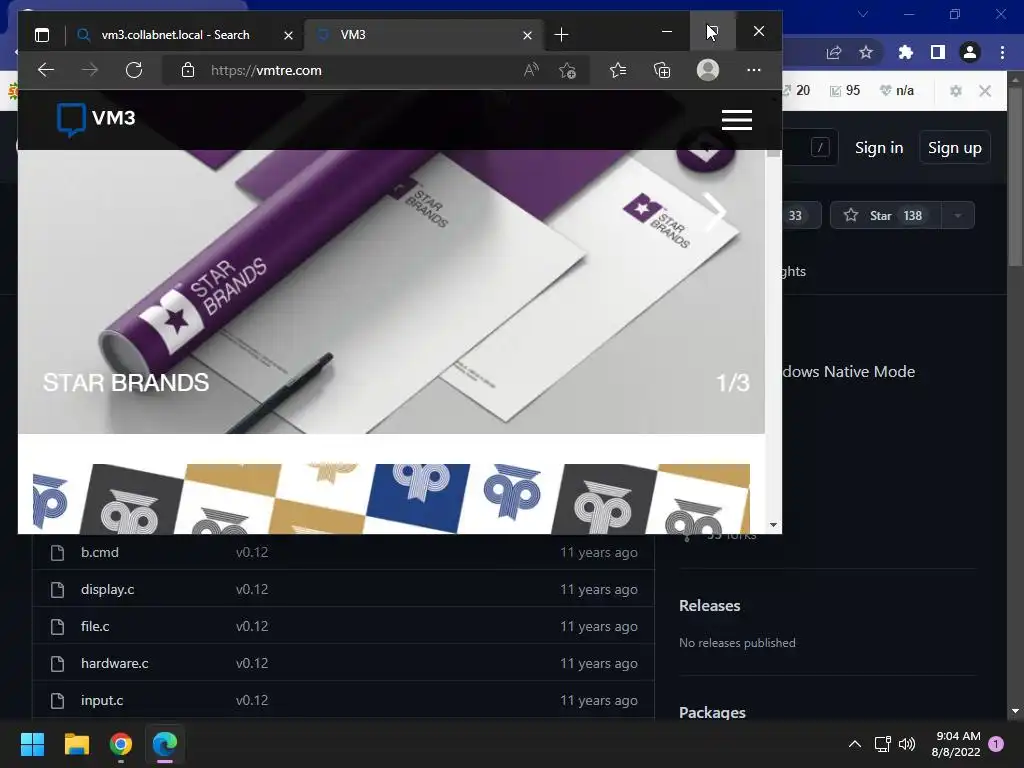This screenshot has height=768, width=1024.
Task: Open display.c file
Action: (x=108, y=589)
